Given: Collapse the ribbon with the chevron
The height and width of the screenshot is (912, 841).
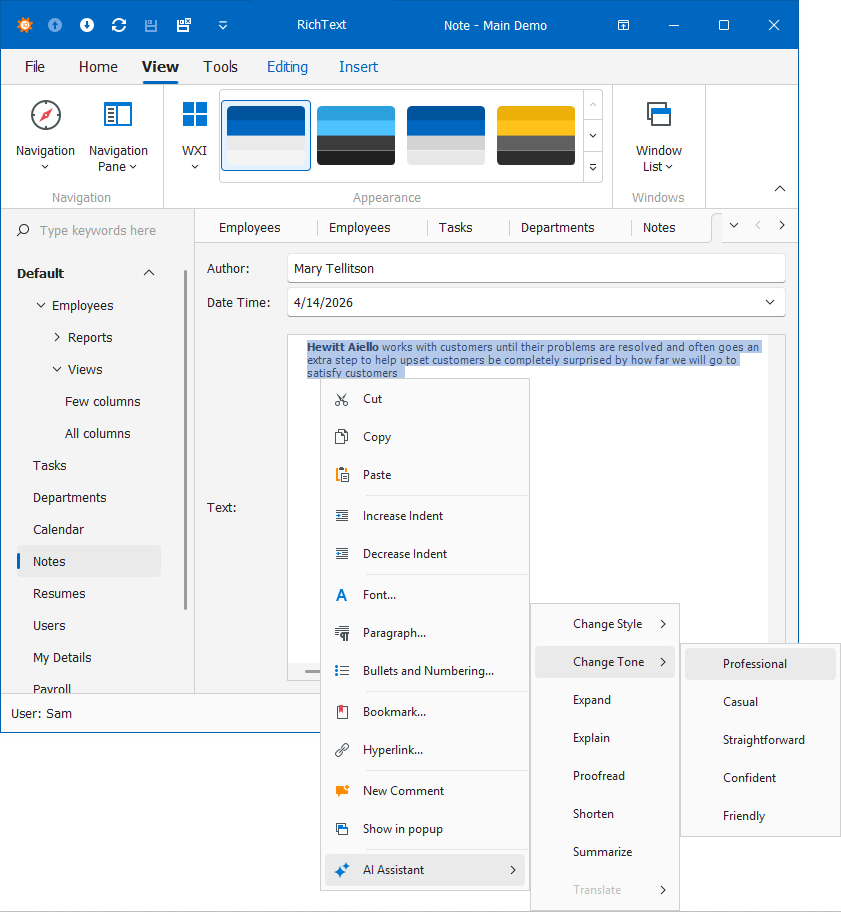Looking at the screenshot, I should coord(780,188).
